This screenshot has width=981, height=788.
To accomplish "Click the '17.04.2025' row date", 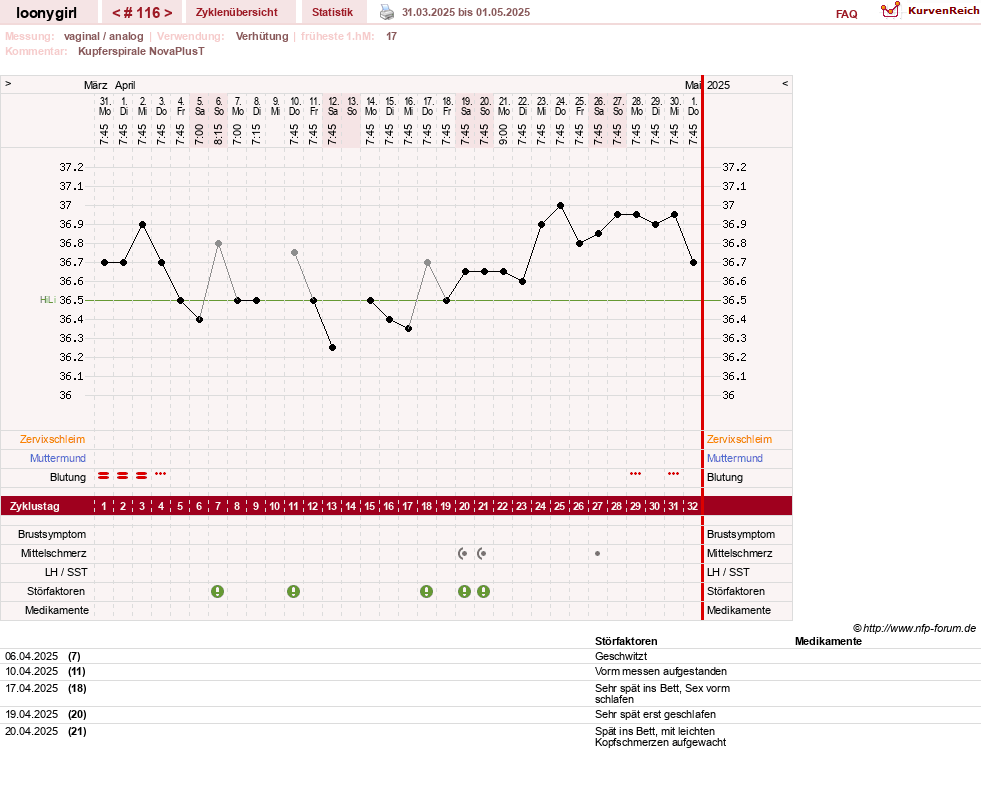I will click(32, 689).
